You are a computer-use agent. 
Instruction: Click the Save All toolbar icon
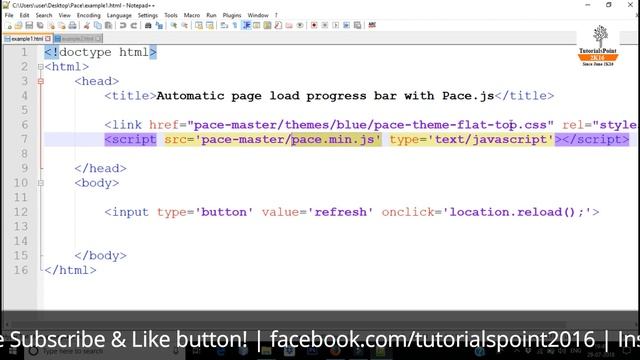pos(40,25)
